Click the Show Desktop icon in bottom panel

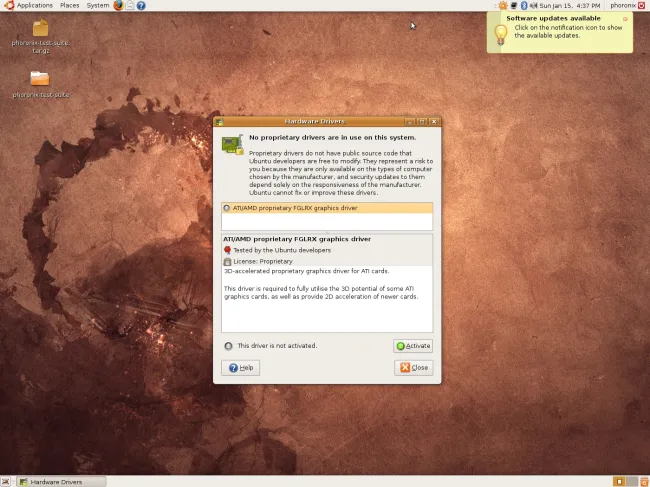click(x=6, y=482)
